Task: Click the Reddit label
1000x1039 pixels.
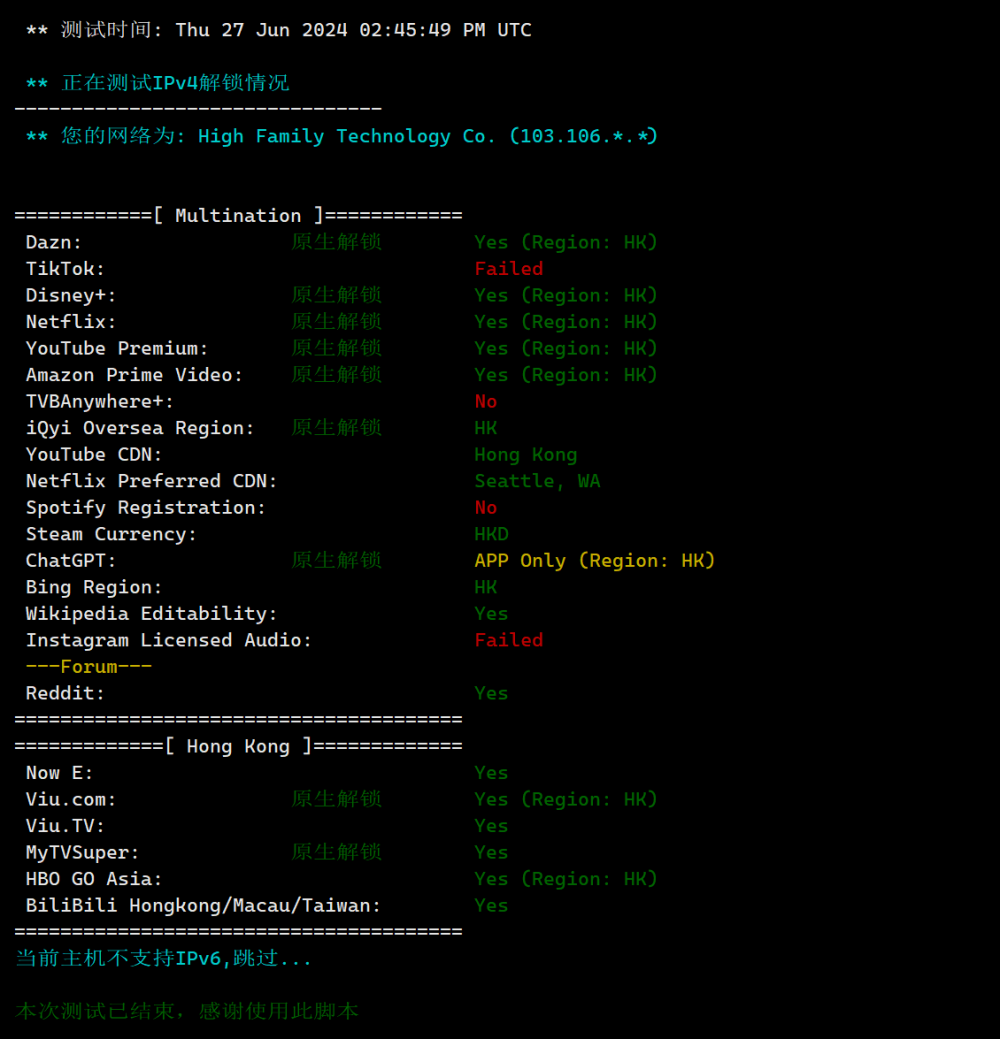Action: 65,693
